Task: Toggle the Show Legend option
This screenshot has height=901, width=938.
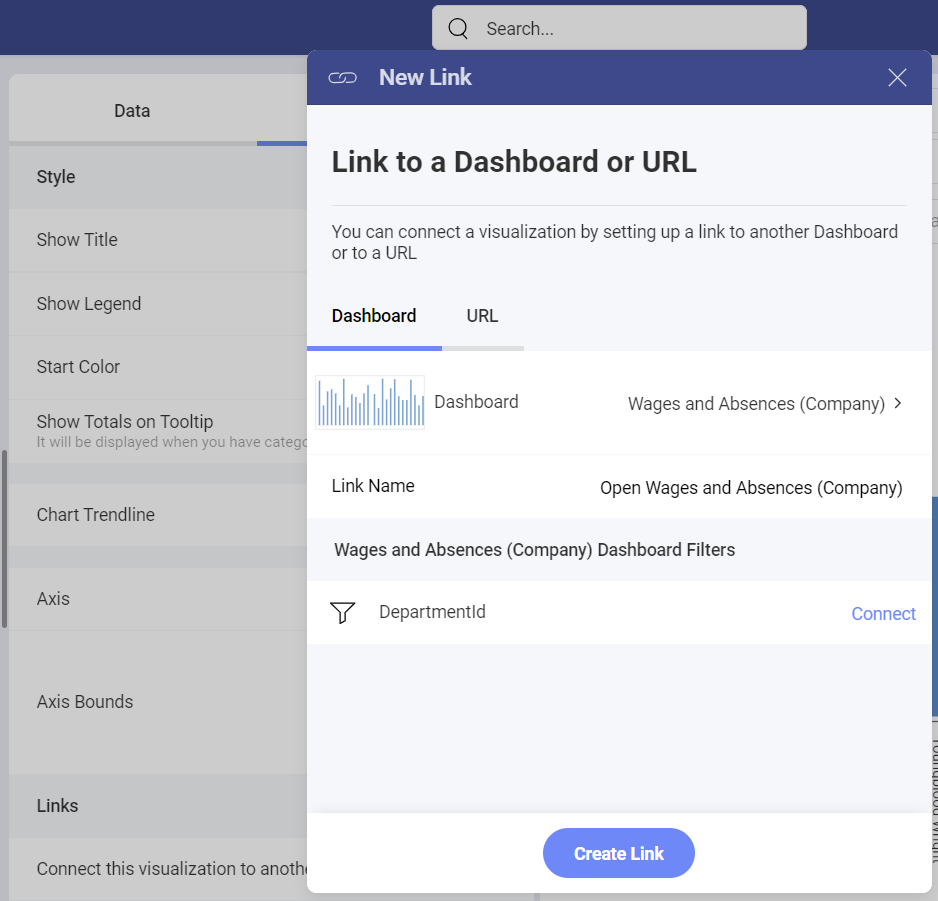Action: [x=89, y=304]
